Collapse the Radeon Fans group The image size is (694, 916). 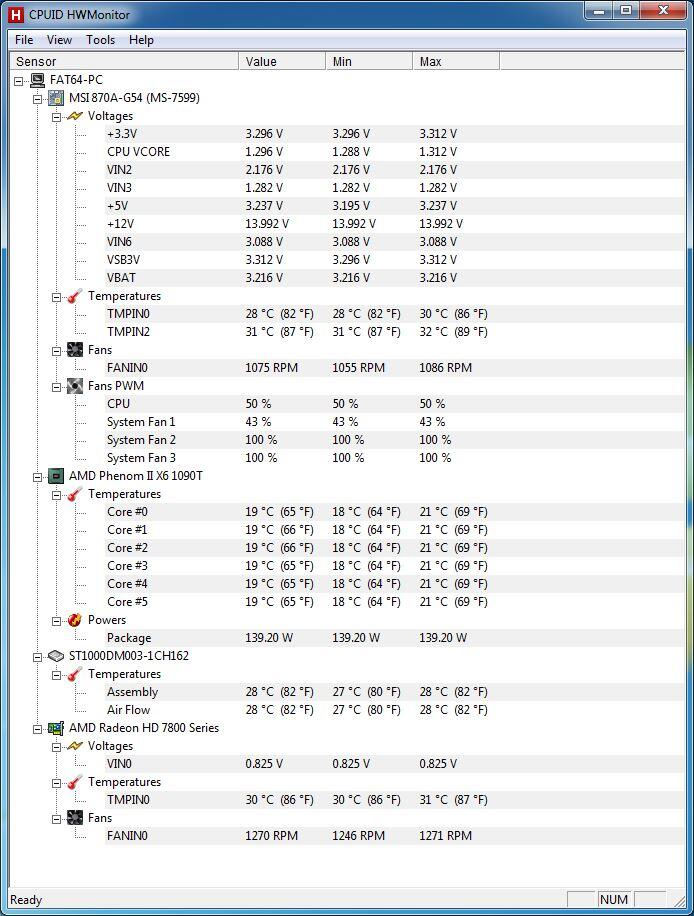[x=56, y=819]
